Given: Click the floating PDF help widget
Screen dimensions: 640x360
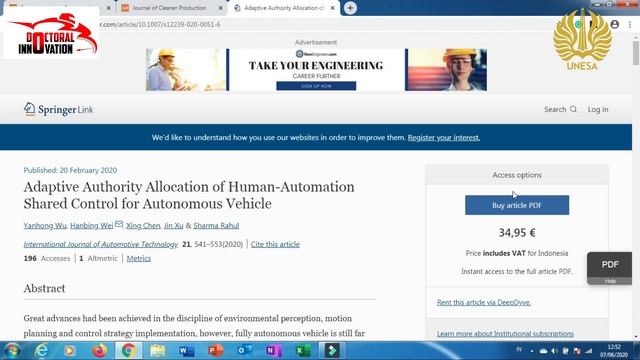Looking at the screenshot, I should [610, 268].
